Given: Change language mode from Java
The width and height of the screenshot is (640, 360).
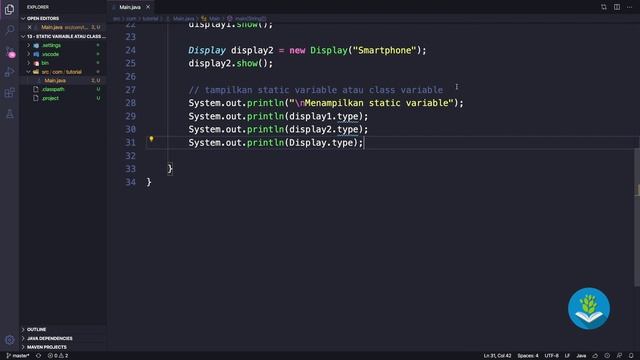Looking at the screenshot, I should (581, 356).
